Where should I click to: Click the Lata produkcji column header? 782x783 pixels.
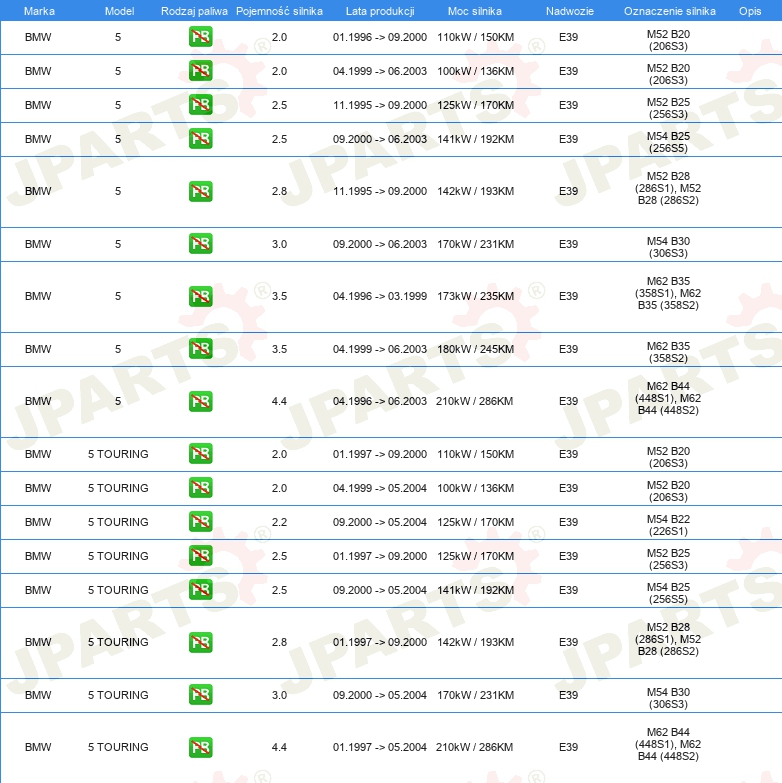[379, 10]
